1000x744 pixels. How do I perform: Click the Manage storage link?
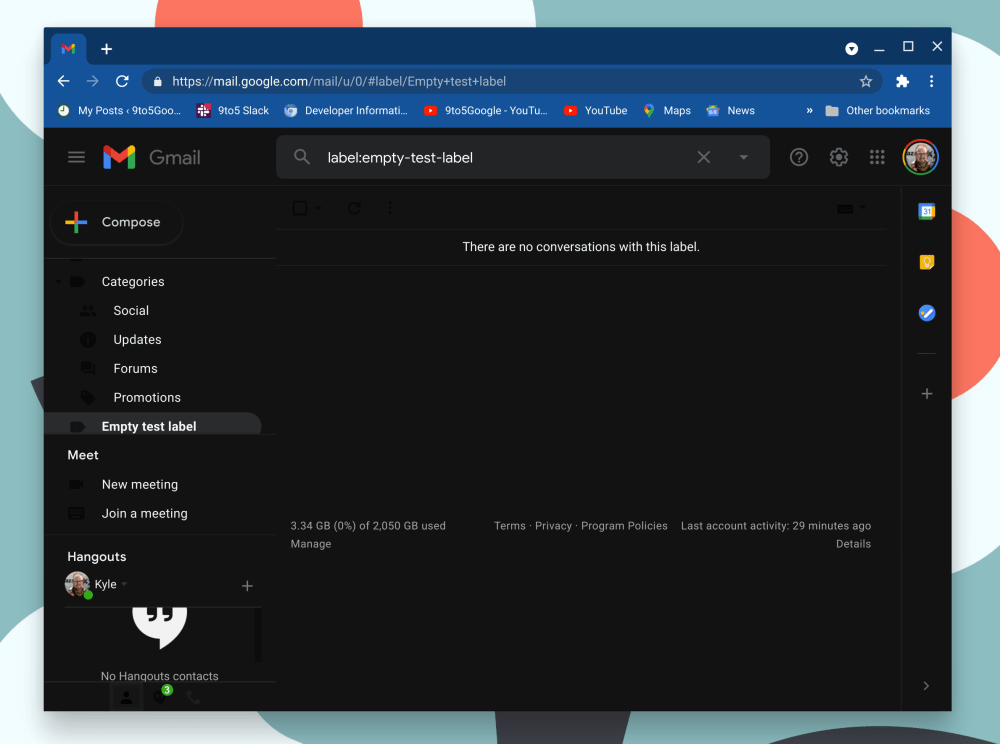click(310, 544)
